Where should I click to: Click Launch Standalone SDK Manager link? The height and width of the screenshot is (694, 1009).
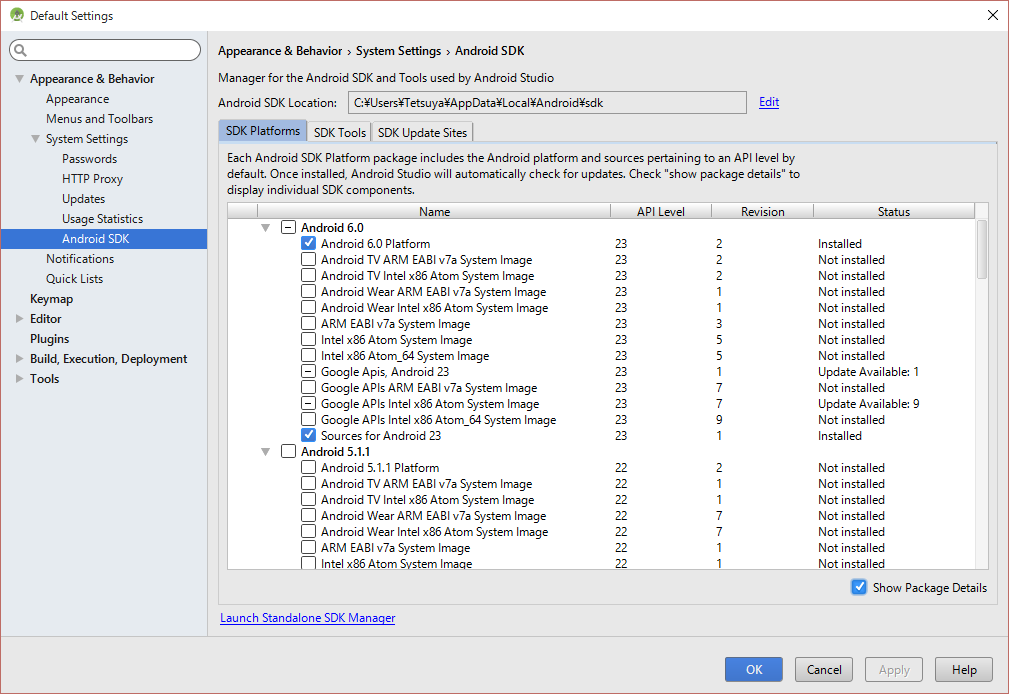[308, 617]
